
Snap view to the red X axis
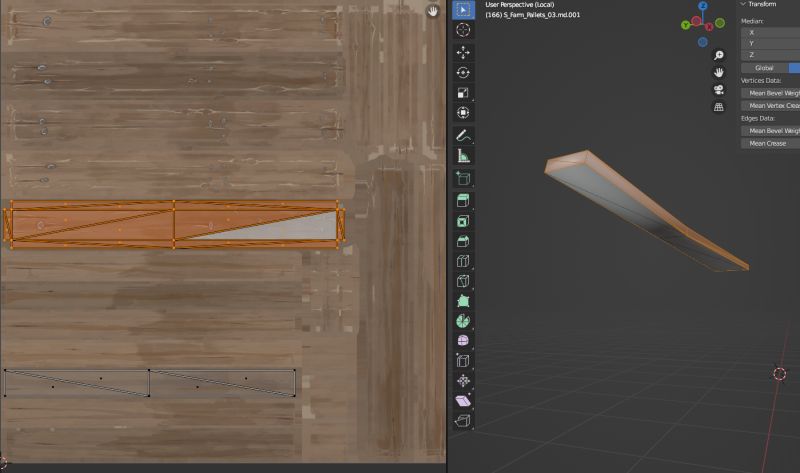coord(709,27)
